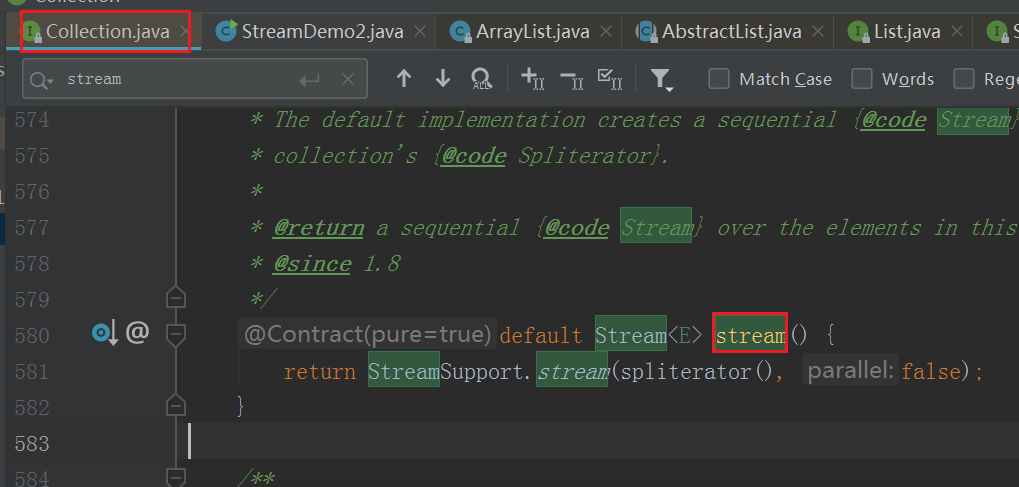Click the Find All icon
The width and height of the screenshot is (1019, 487).
(x=481, y=79)
